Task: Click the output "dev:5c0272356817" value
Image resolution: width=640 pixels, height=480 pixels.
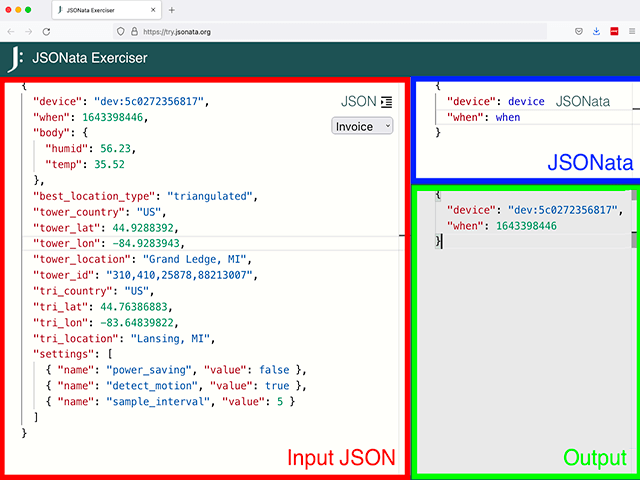Action: coord(562,210)
